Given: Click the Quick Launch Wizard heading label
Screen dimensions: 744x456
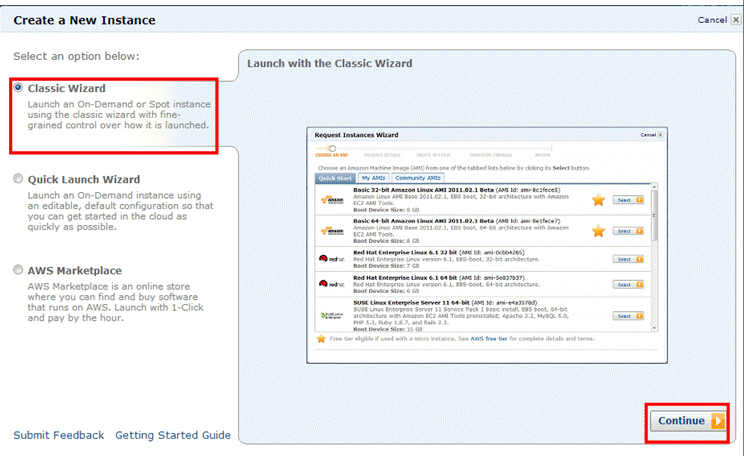Looking at the screenshot, I should pyautogui.click(x=84, y=179).
